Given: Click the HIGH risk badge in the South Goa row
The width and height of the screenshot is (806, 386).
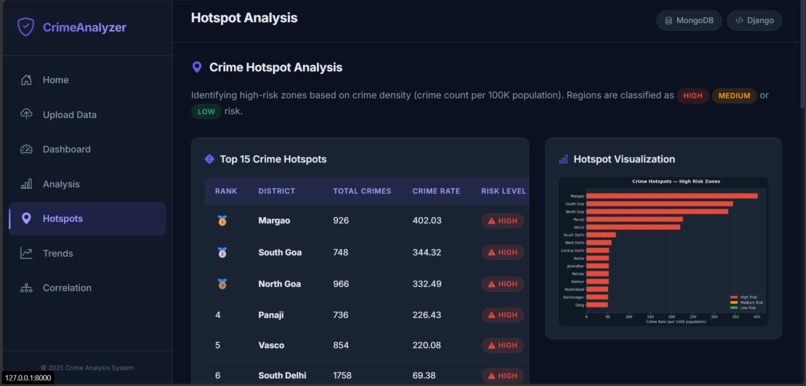Looking at the screenshot, I should click(503, 252).
